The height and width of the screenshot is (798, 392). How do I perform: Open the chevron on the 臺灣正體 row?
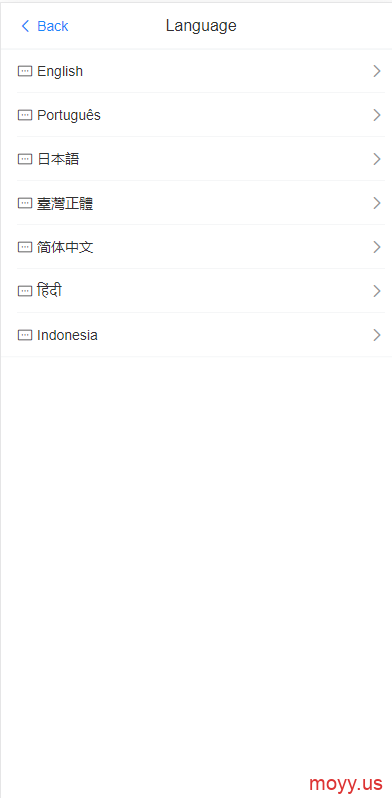[x=377, y=203]
